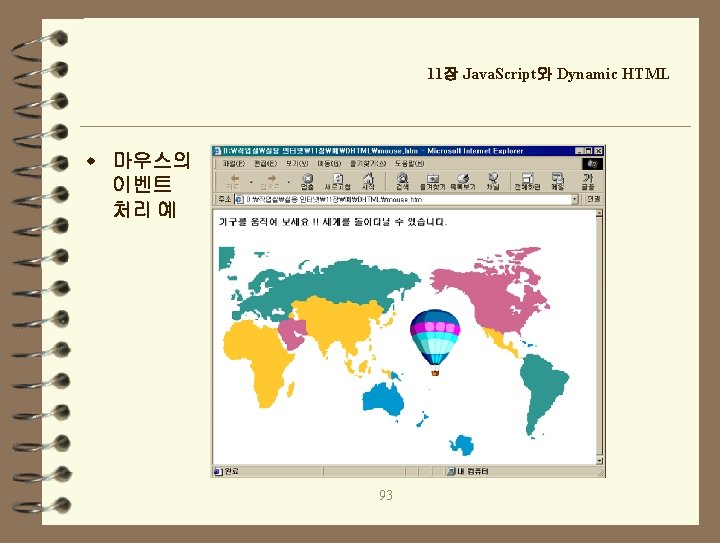Click the Font (글꼴) toolbar icon
The height and width of the screenshot is (543, 720).
point(588,181)
